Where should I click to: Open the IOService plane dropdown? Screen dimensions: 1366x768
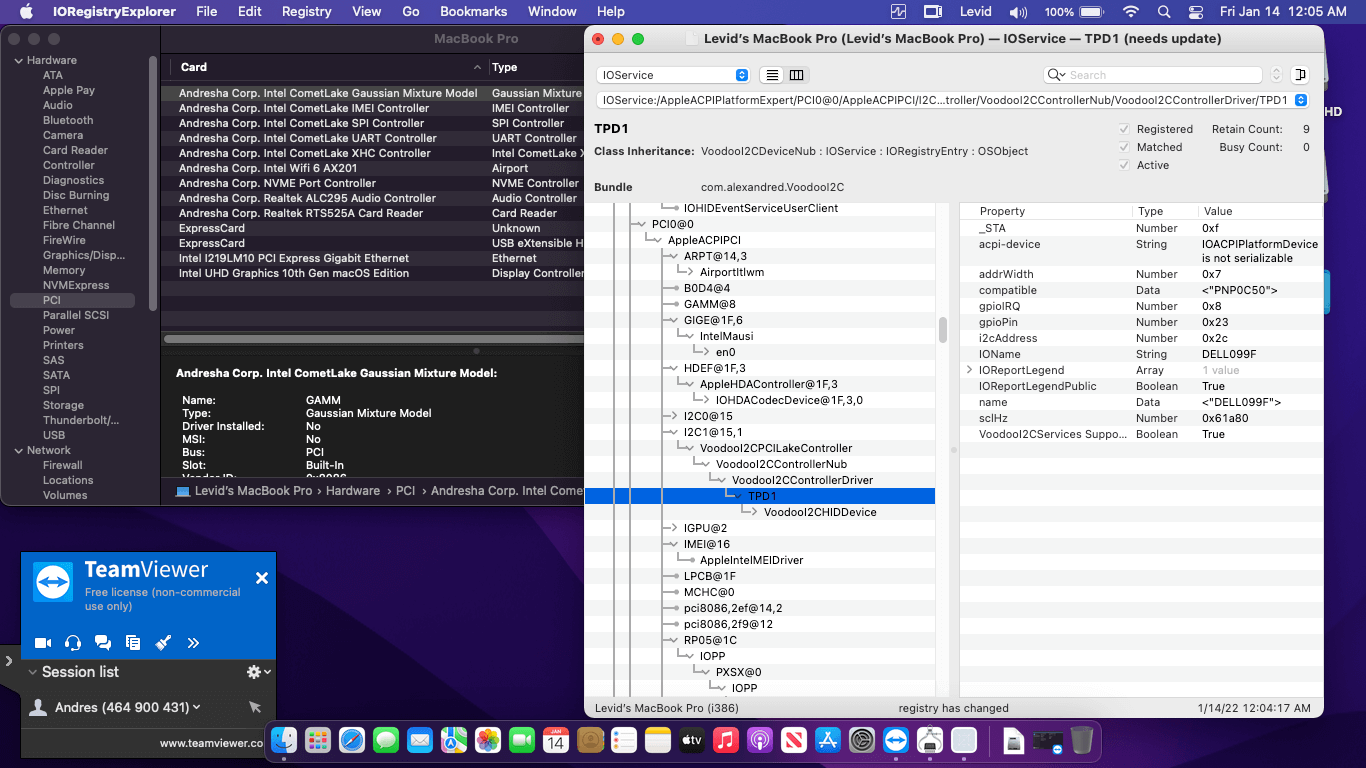[673, 75]
